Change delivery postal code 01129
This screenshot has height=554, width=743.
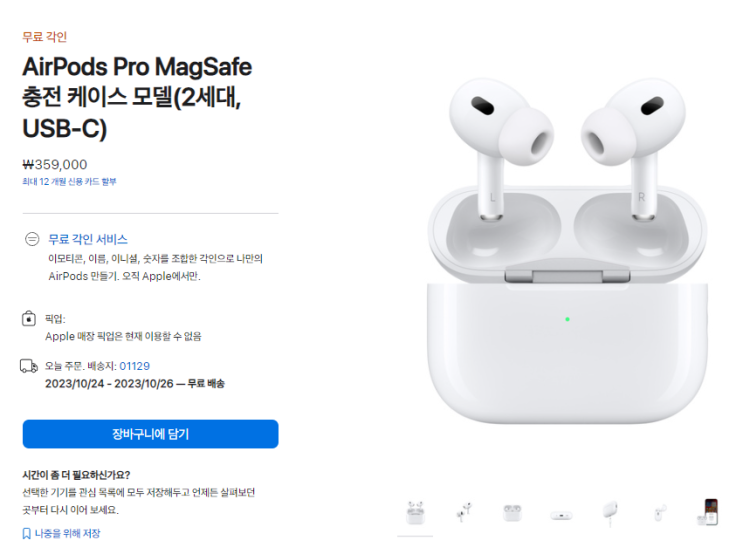pos(135,366)
